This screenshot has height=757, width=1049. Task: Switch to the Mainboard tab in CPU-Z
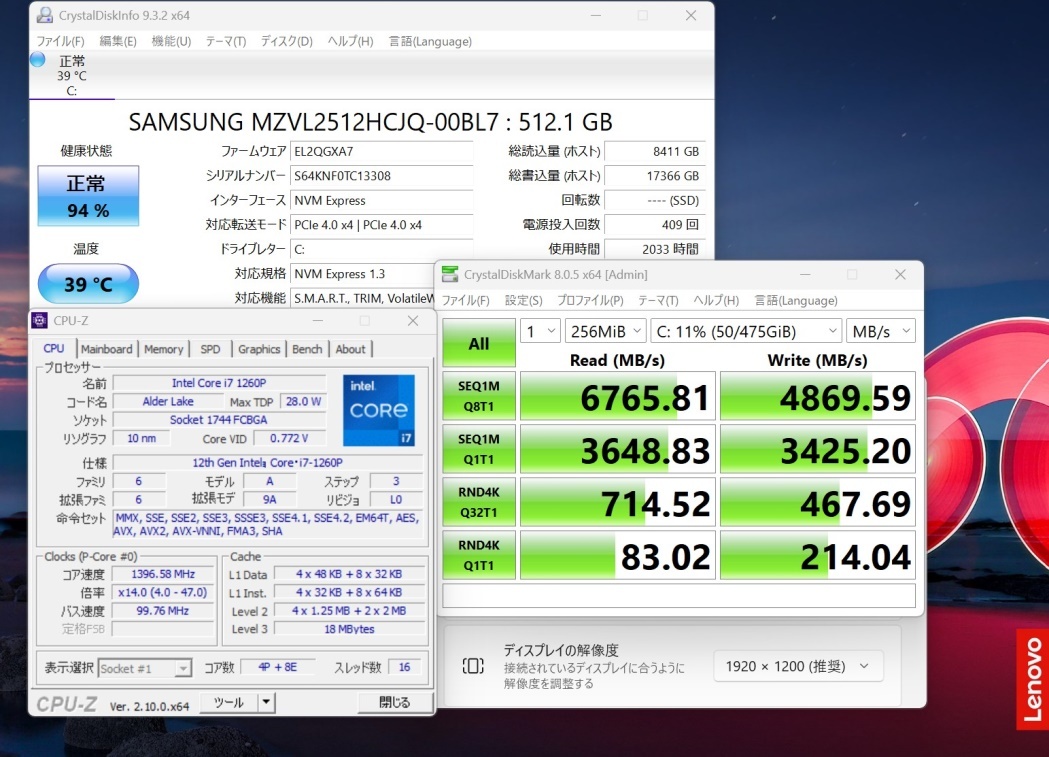[107, 349]
